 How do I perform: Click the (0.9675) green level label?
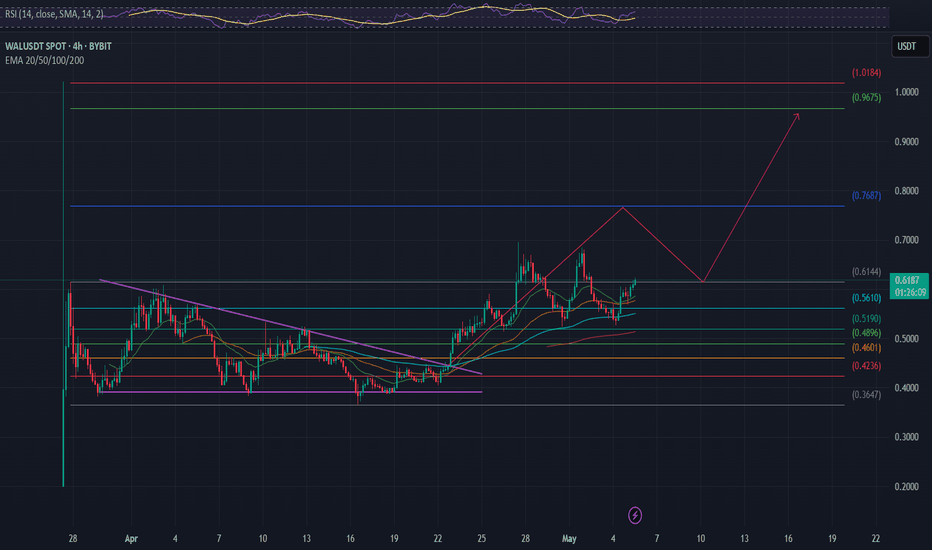[x=866, y=97]
